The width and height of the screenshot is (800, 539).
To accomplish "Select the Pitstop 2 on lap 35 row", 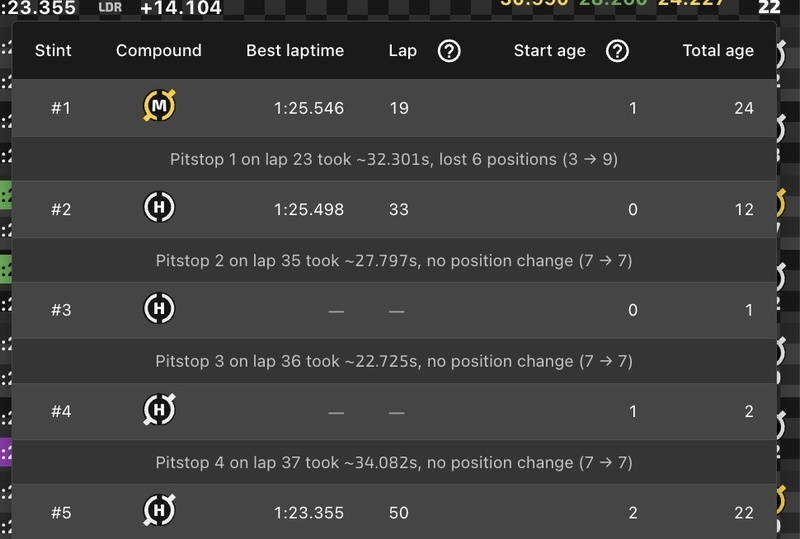I will click(x=394, y=261).
